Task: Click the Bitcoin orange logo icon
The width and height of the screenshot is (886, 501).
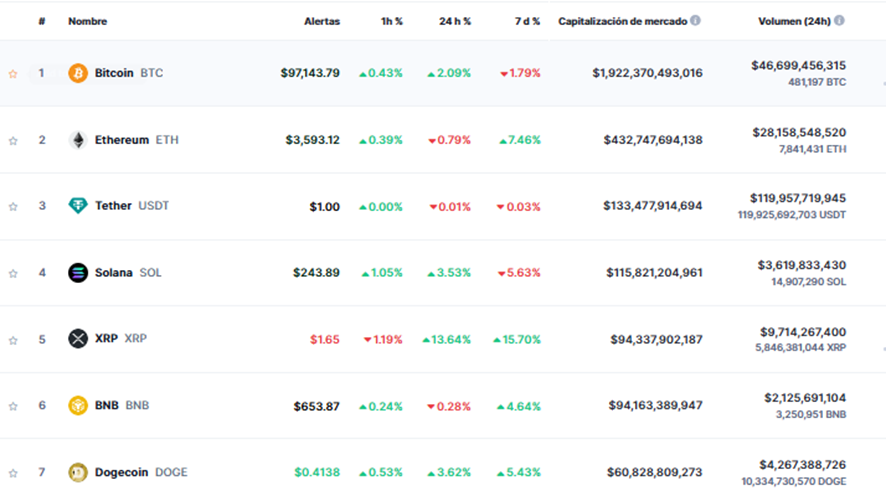Action: 78,73
